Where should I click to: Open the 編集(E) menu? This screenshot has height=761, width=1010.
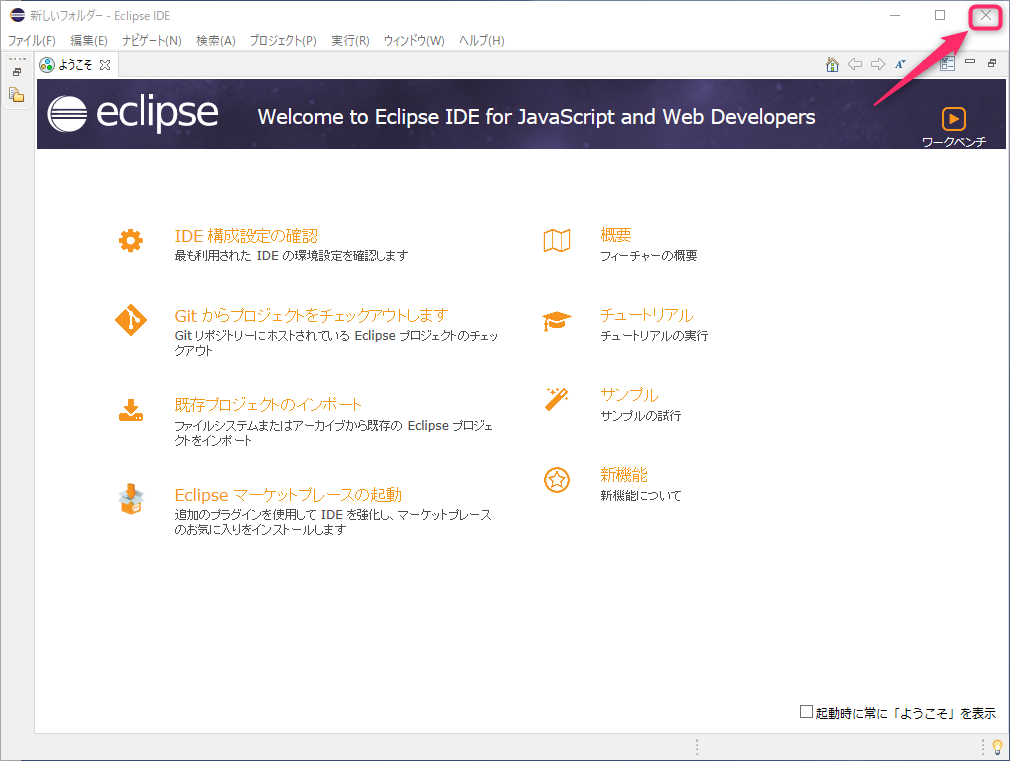click(x=89, y=41)
